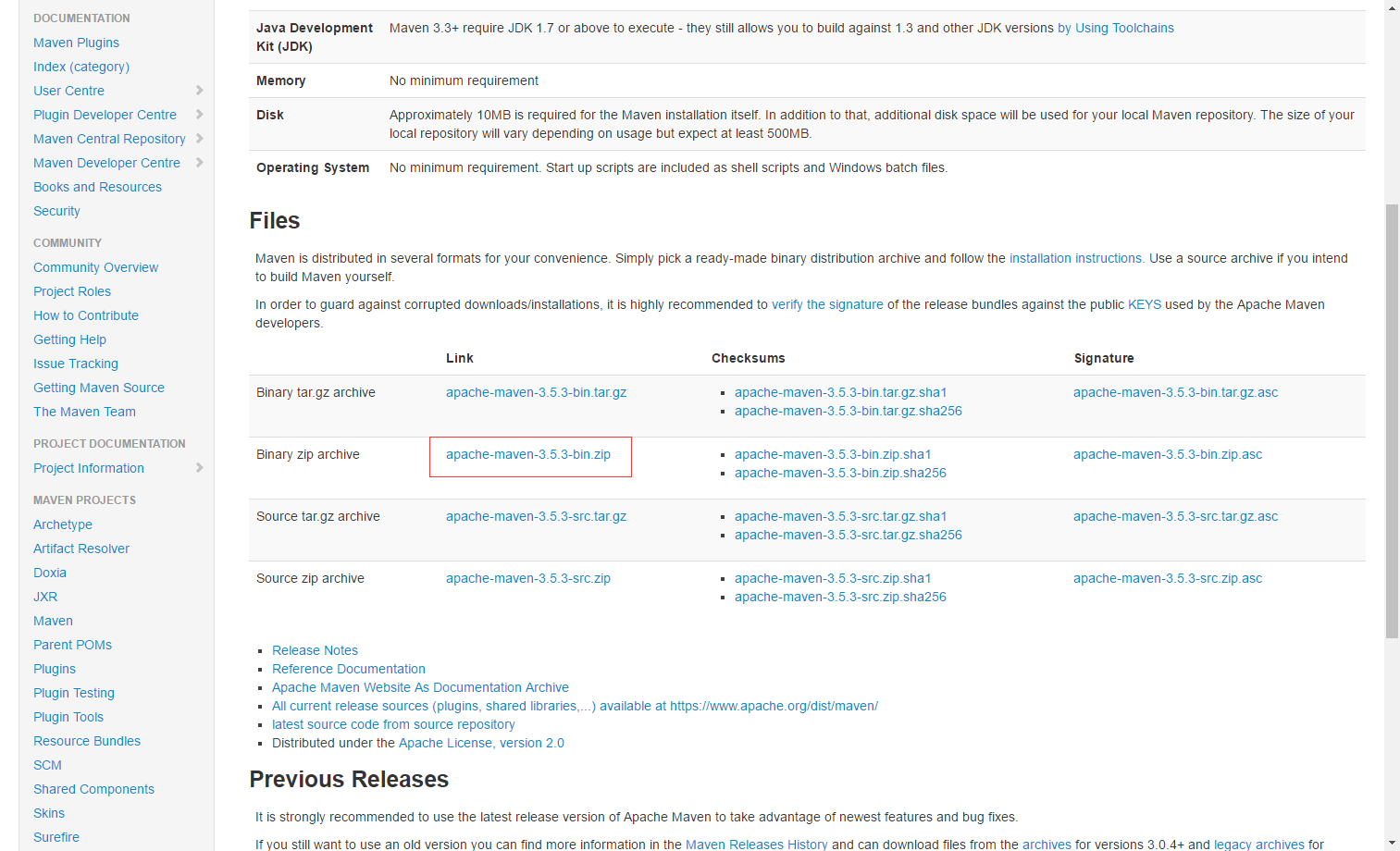Open the legacy archives link

[x=1258, y=845]
